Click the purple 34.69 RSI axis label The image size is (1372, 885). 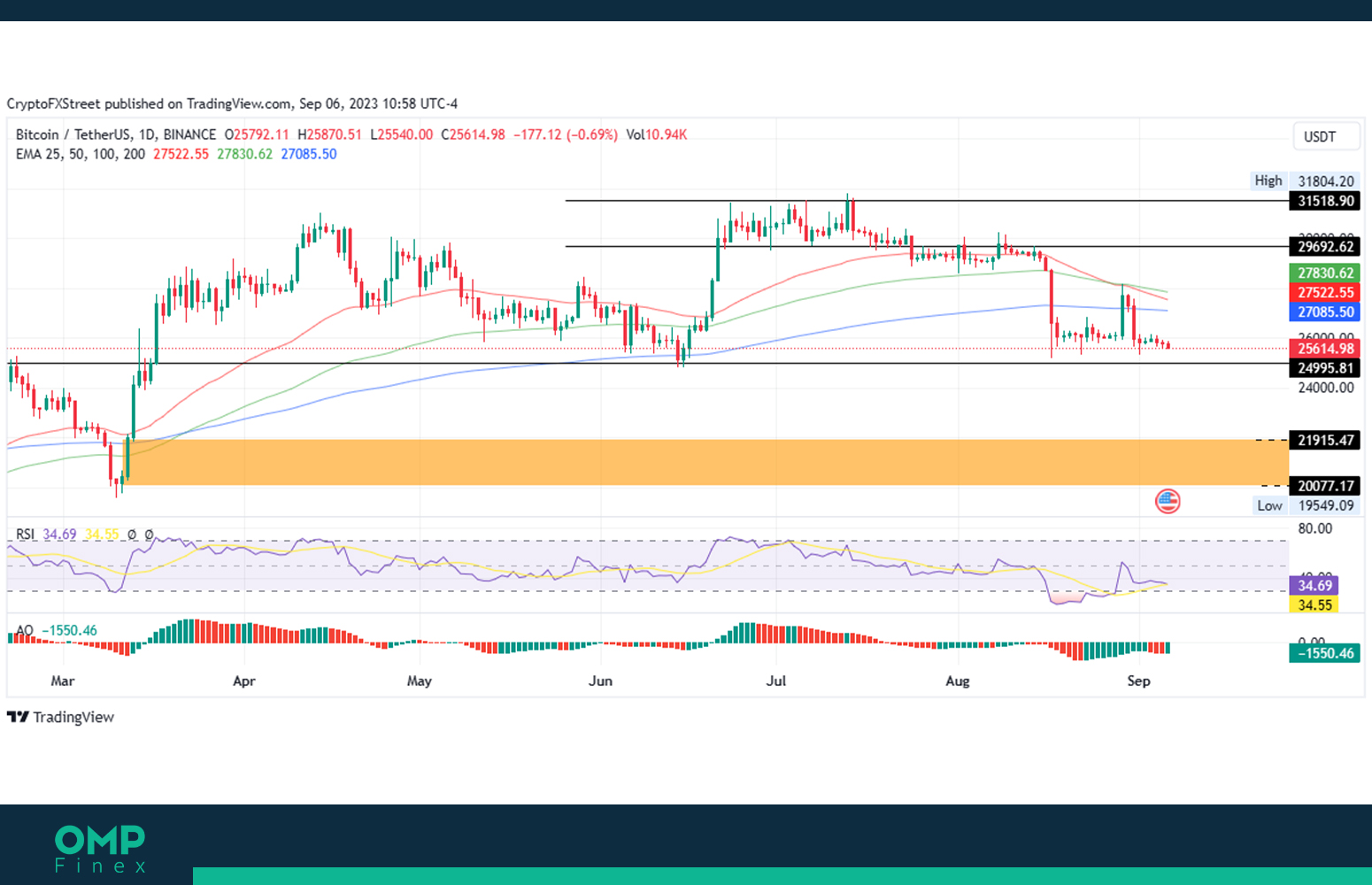pos(1314,585)
